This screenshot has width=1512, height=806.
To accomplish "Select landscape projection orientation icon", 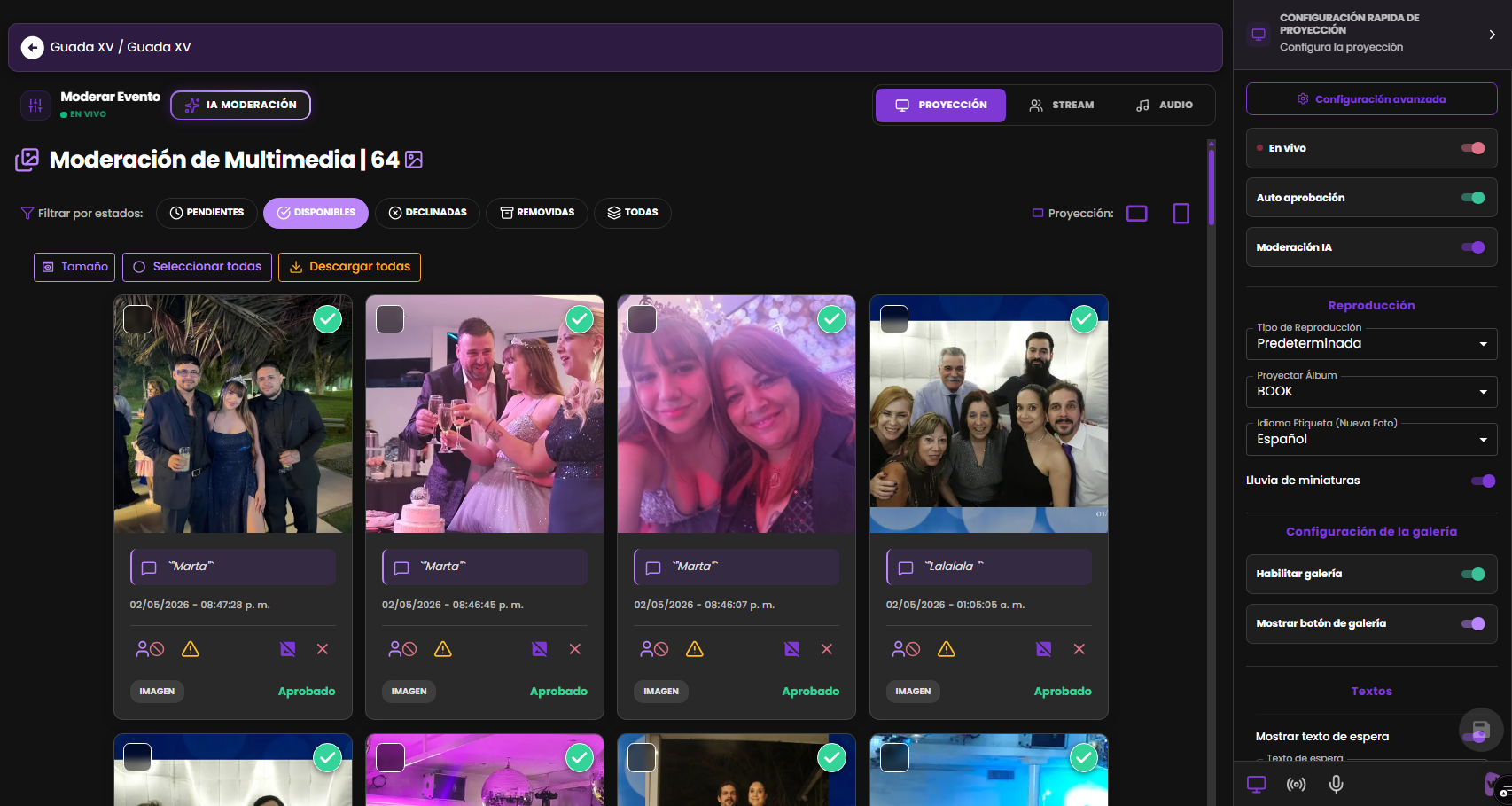I will [1137, 214].
